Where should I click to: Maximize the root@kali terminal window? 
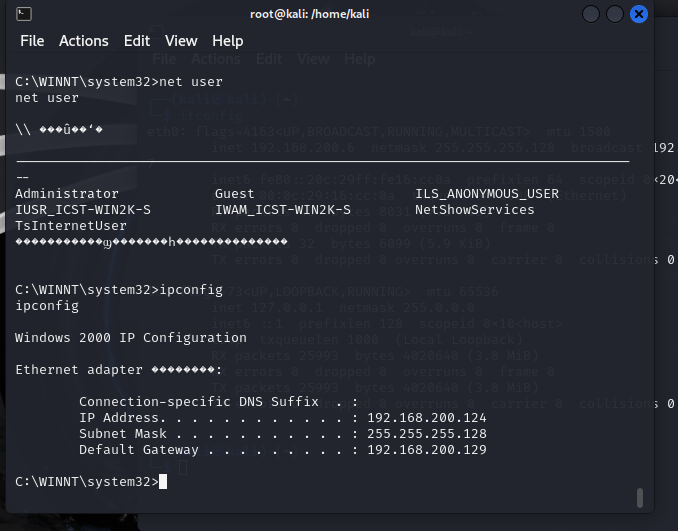615,14
